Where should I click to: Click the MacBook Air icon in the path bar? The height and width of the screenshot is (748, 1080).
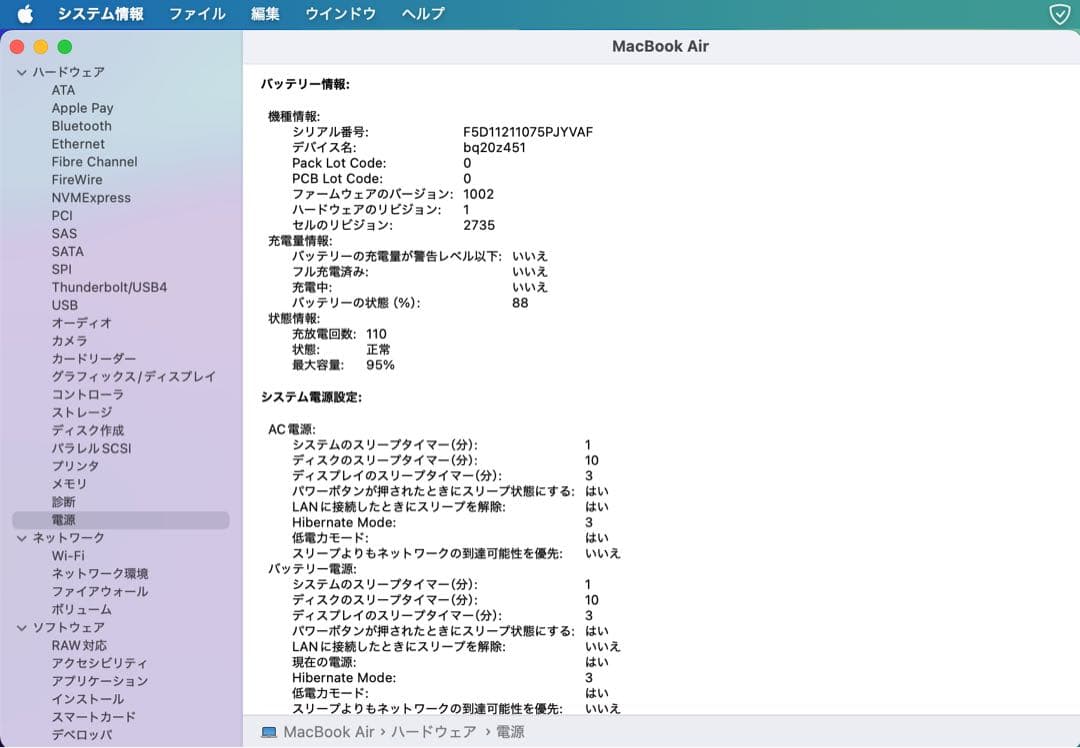click(x=269, y=732)
